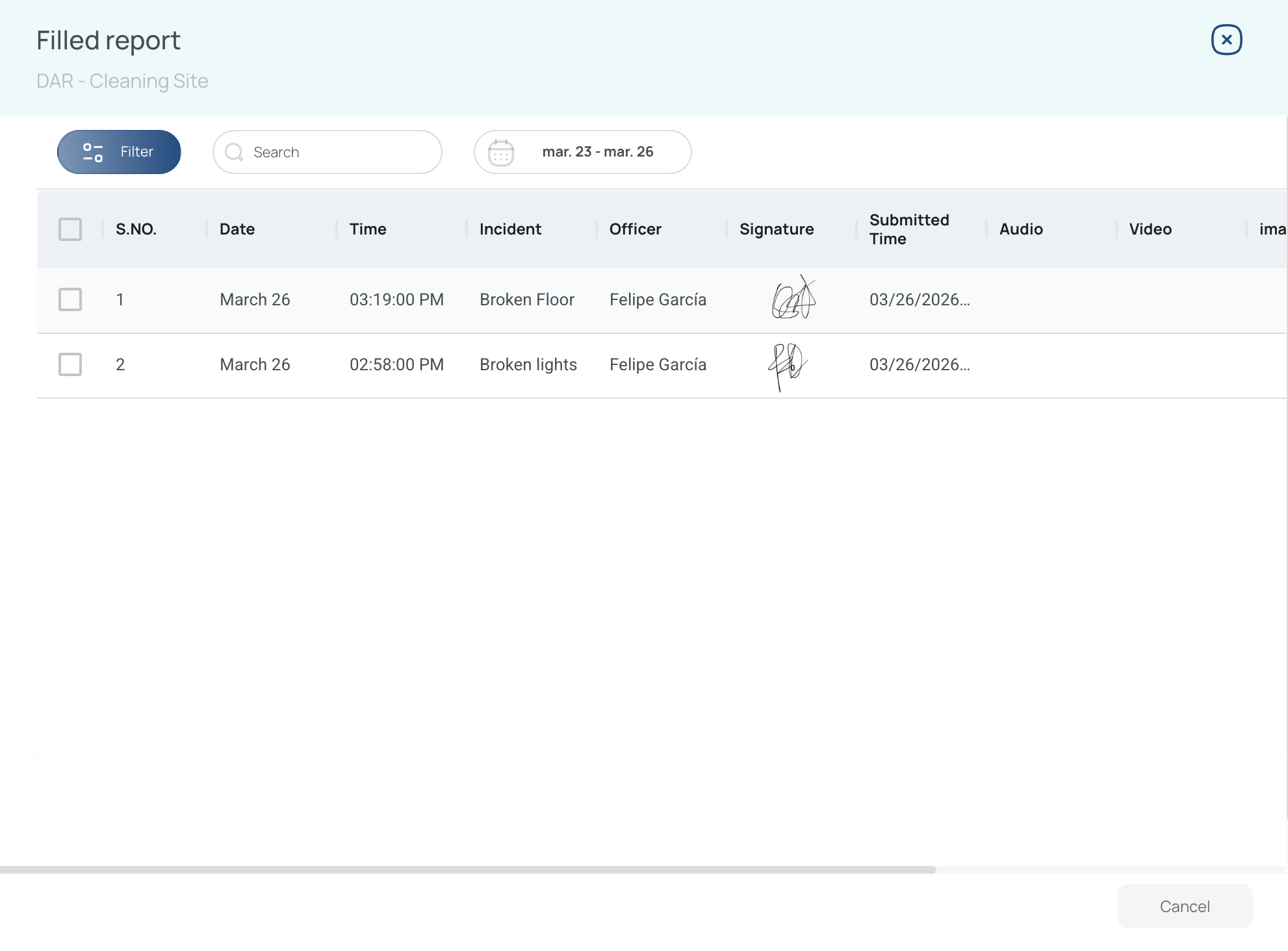Click the Officer column header
Viewport: 1288px width, 951px height.
(x=635, y=229)
